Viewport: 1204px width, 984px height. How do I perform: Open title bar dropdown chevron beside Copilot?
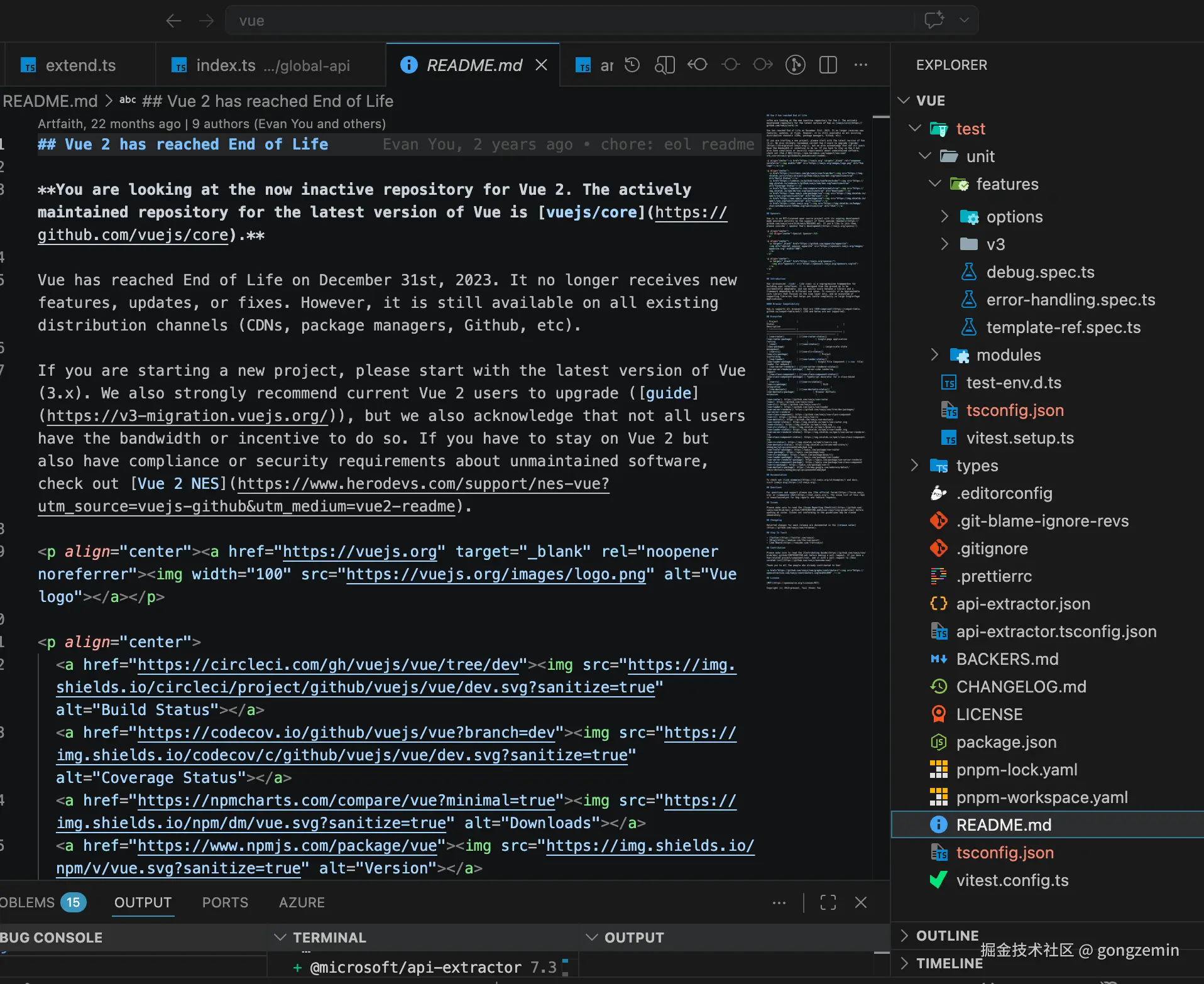pos(964,20)
